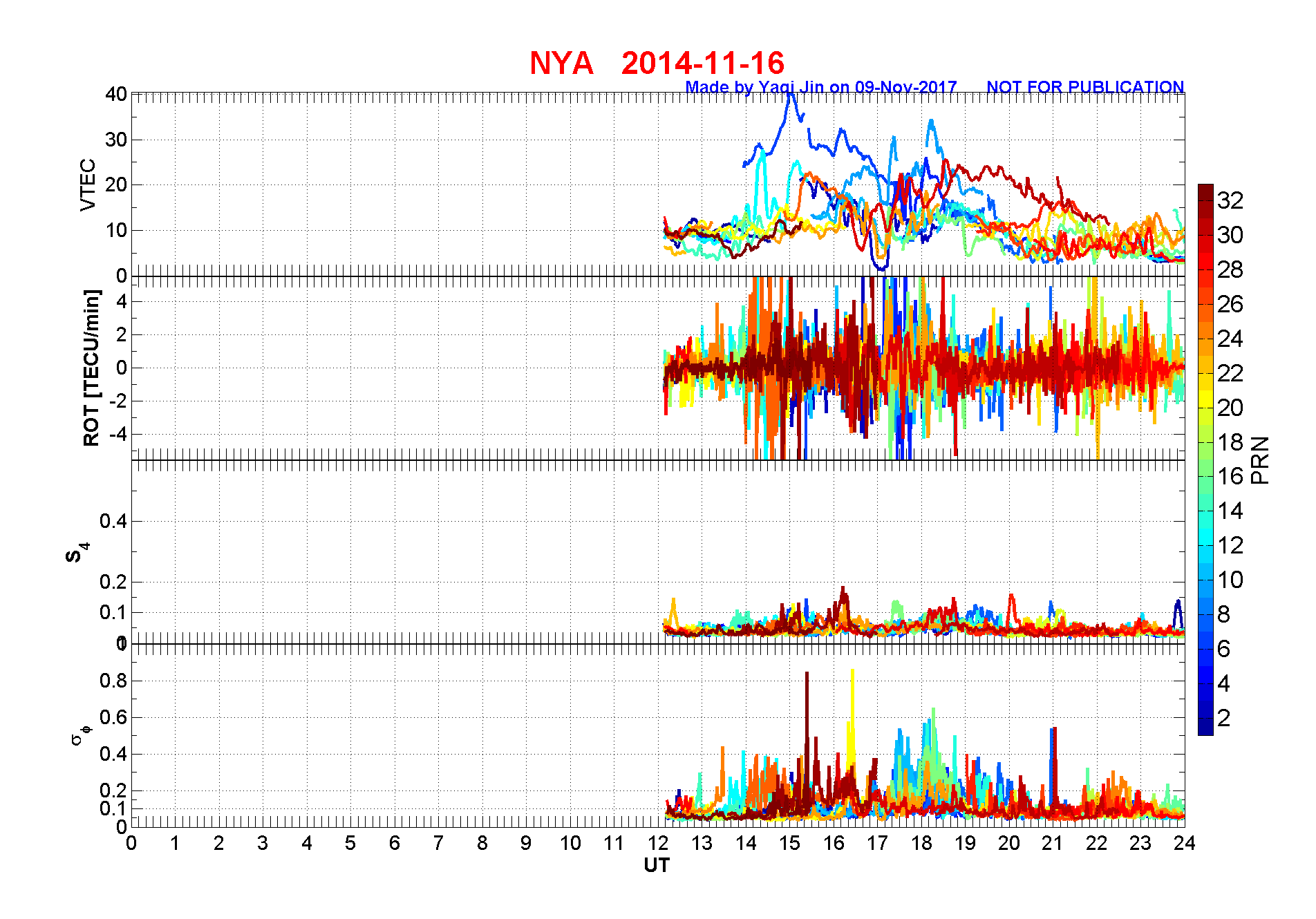1316x919 pixels.
Task: Click UT hour 3 on the x-axis
Action: [x=263, y=843]
